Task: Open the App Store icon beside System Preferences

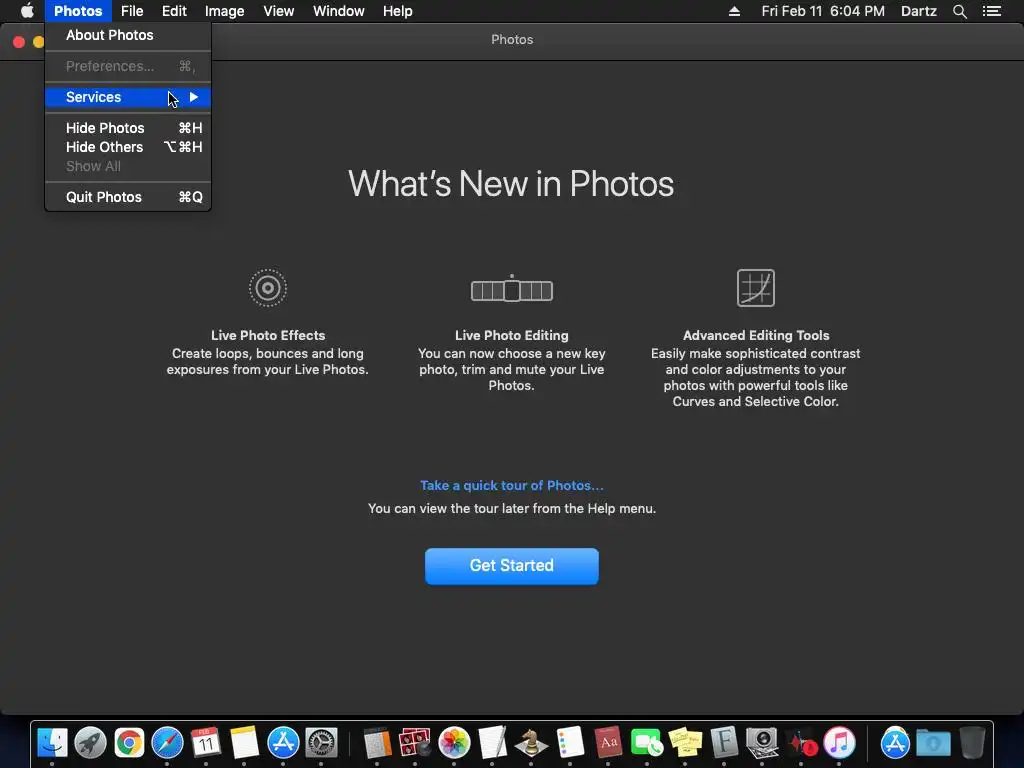Action: tap(283, 743)
